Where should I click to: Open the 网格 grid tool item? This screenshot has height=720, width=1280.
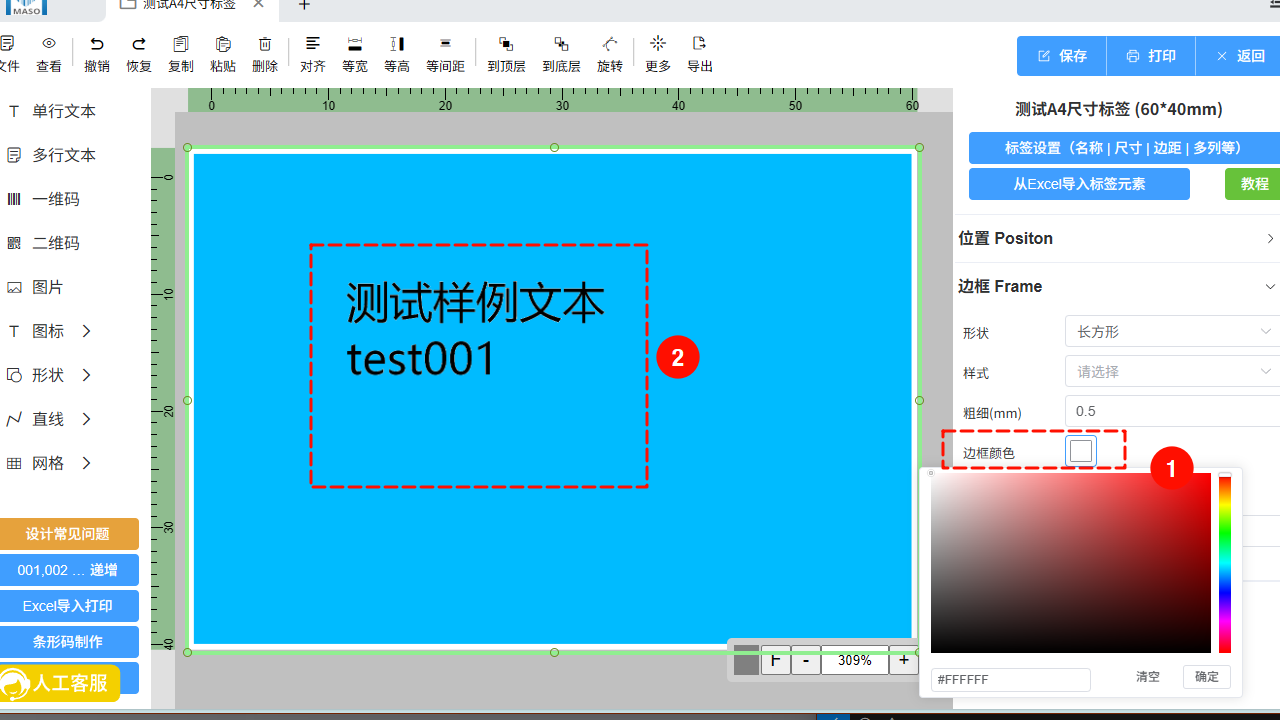click(47, 463)
